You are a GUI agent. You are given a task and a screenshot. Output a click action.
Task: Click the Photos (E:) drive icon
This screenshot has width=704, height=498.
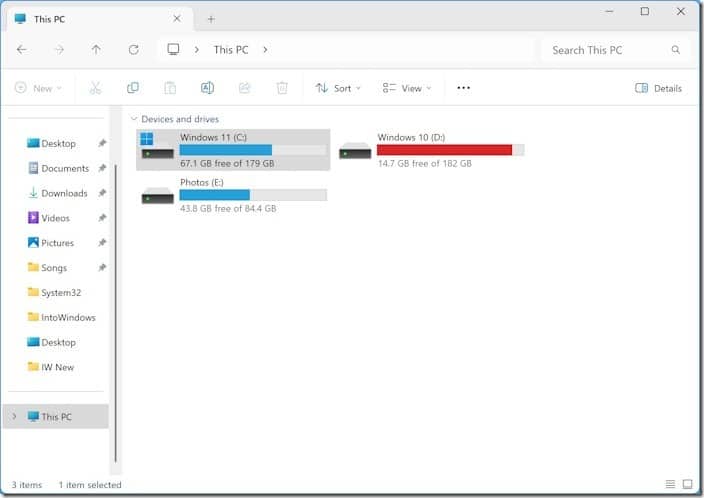pyautogui.click(x=158, y=196)
